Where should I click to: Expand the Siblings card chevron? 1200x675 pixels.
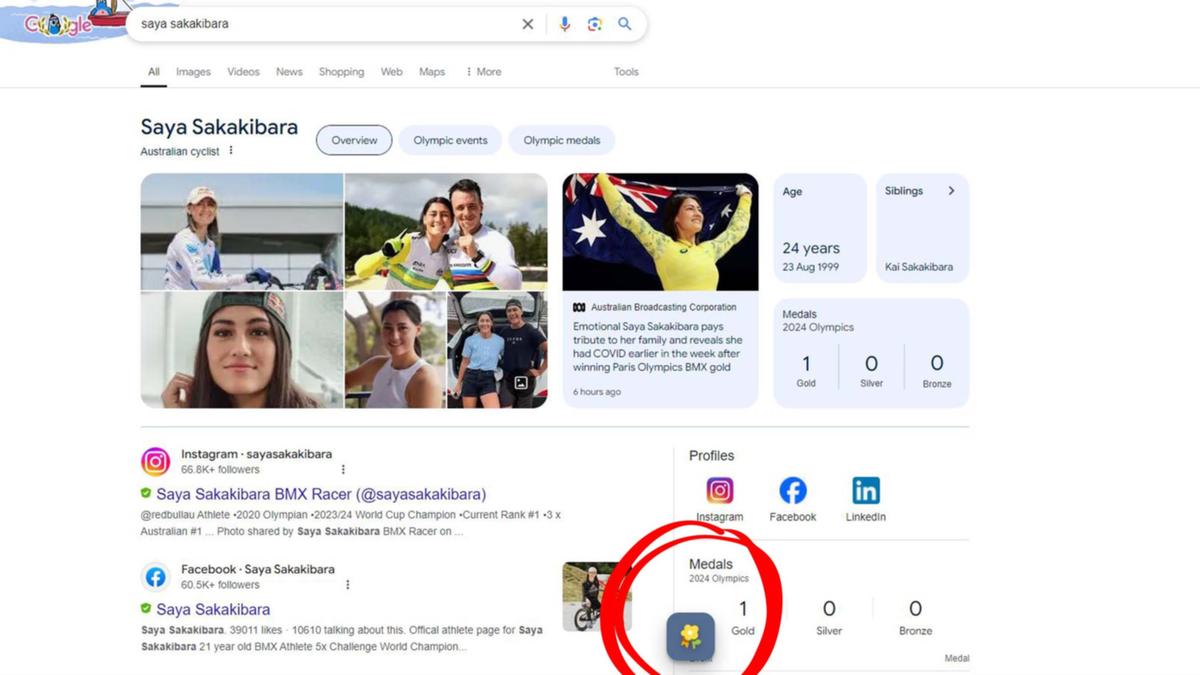pos(951,191)
